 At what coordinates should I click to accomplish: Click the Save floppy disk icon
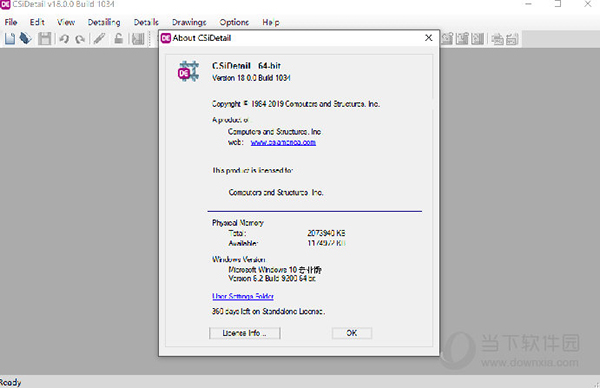click(x=44, y=39)
